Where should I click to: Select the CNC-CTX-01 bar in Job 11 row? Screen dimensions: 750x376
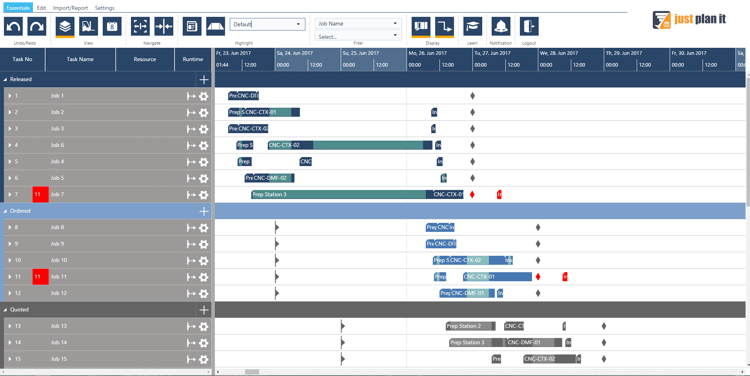[497, 276]
